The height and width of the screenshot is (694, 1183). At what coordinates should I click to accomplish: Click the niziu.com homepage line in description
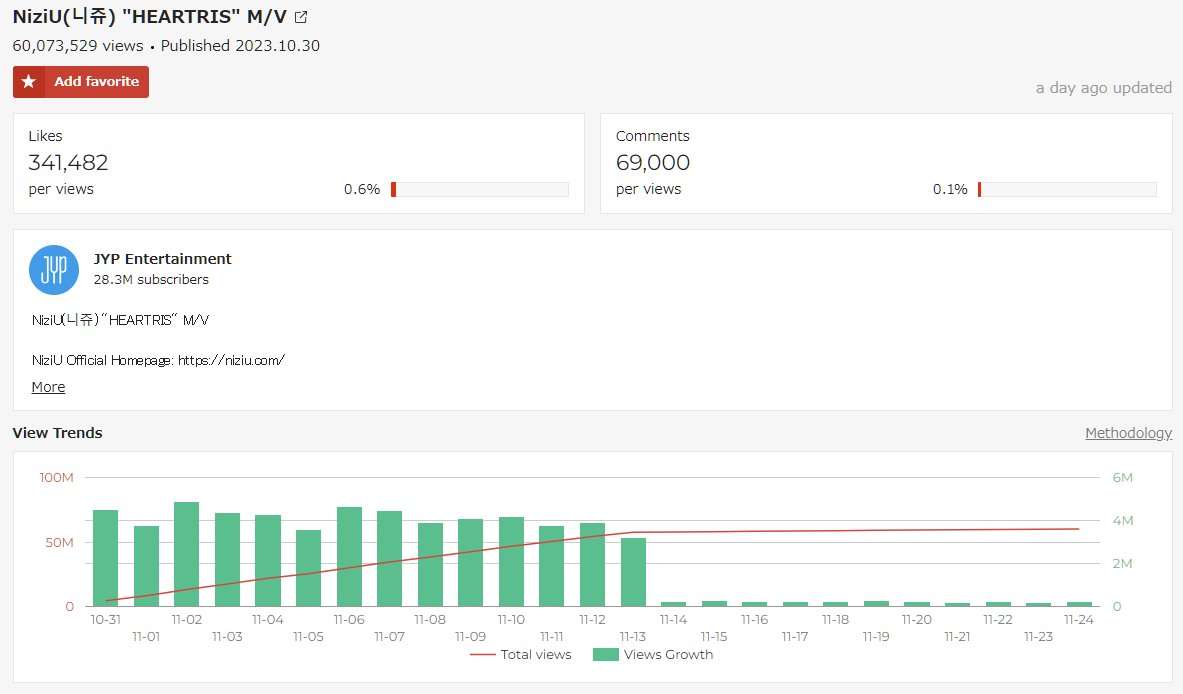(158, 360)
